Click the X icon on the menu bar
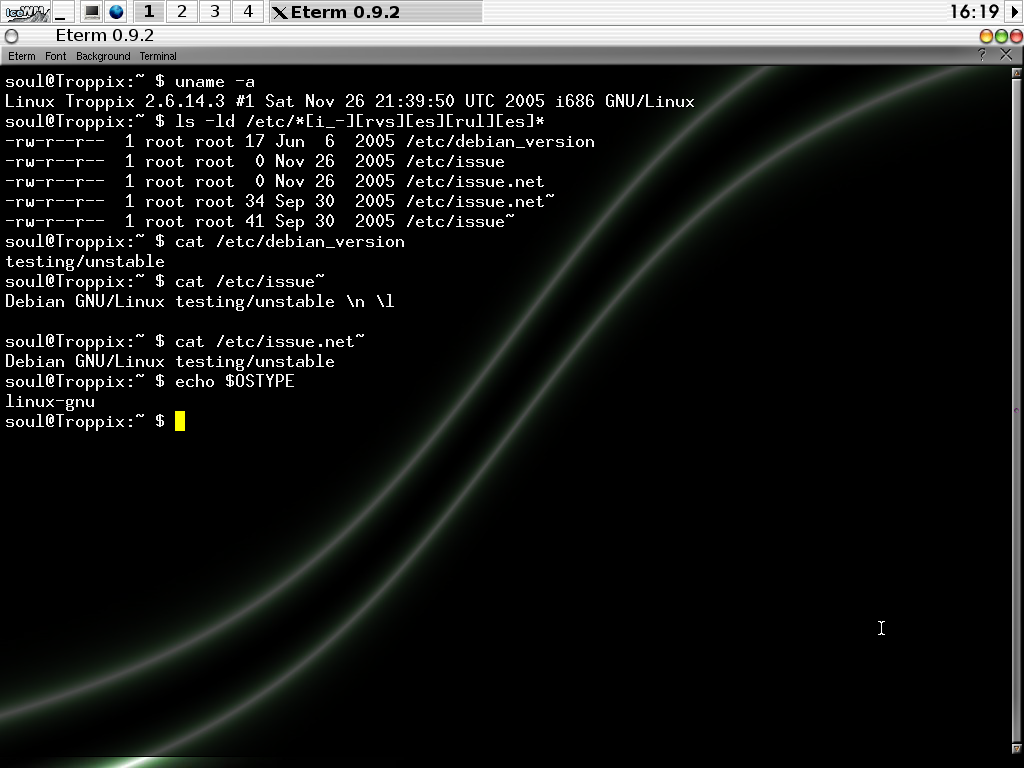The image size is (1024, 768). click(1006, 56)
